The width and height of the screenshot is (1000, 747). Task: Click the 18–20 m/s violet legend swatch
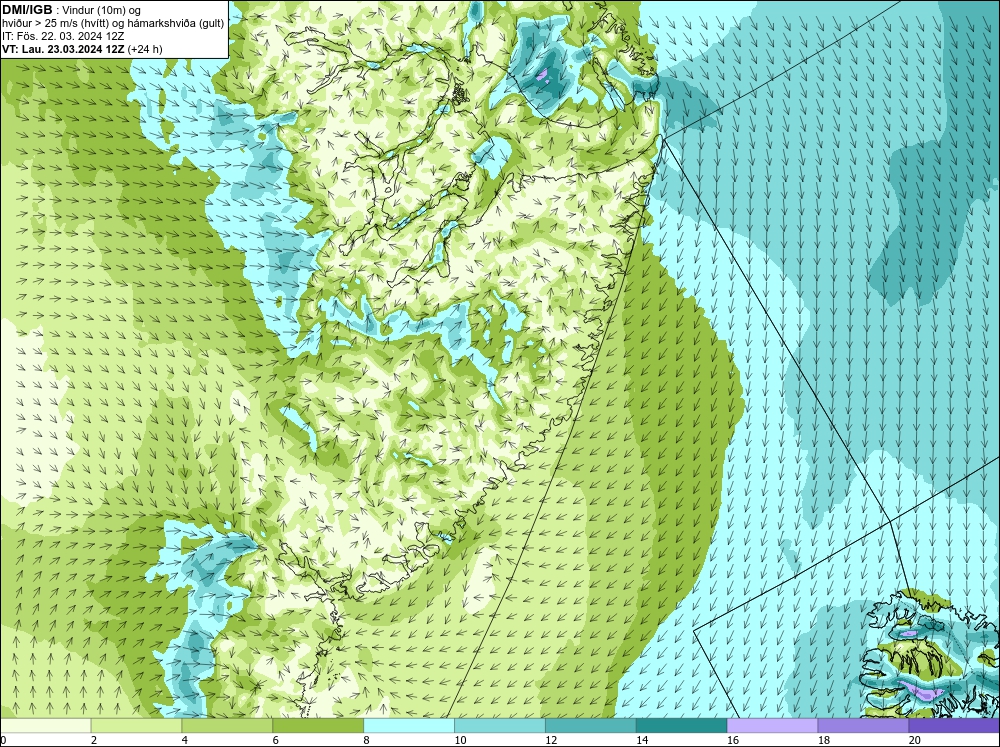coord(864,725)
